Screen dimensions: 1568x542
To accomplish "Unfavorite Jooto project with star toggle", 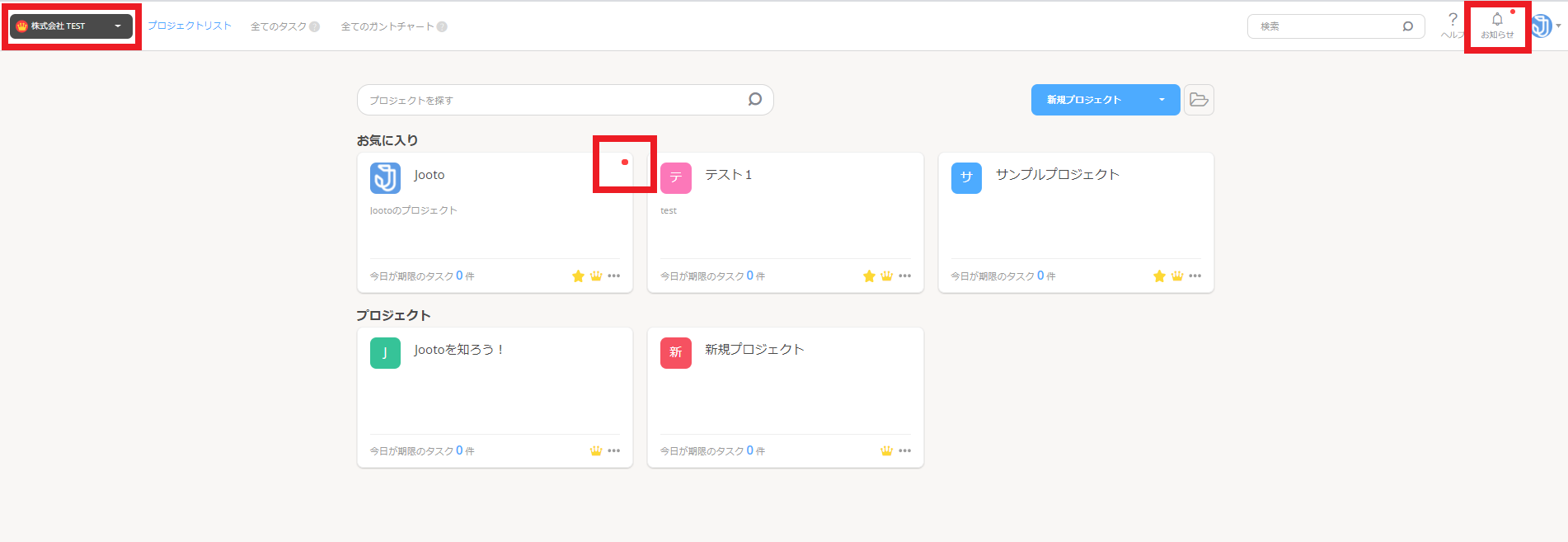I will 578,276.
